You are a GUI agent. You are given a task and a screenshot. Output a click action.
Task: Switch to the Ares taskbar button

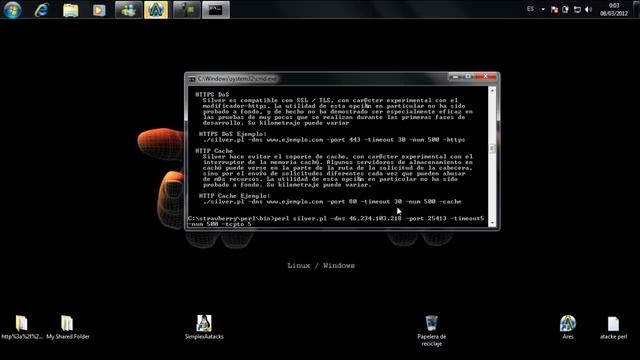[156, 10]
